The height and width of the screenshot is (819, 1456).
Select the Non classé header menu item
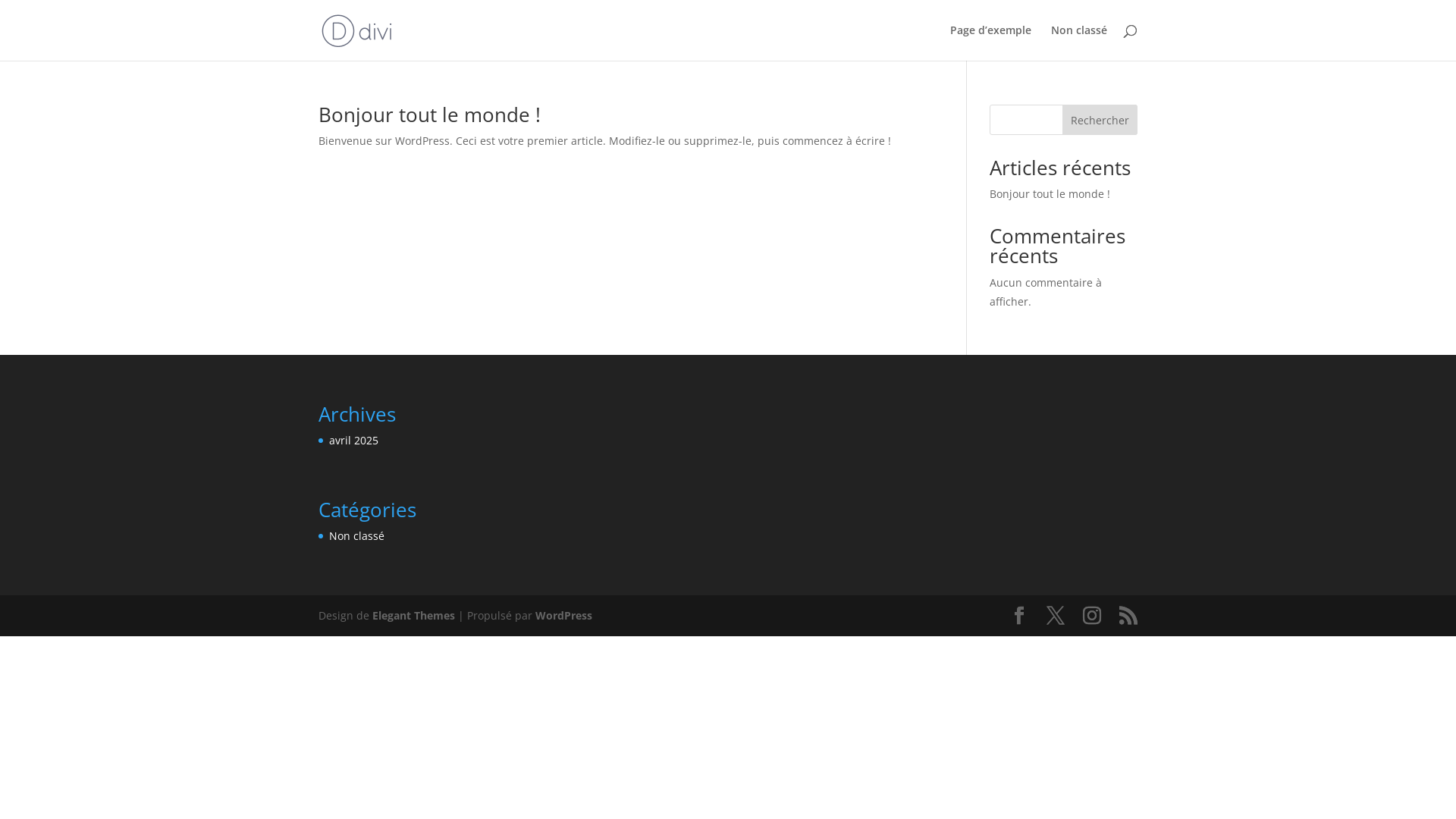pyautogui.click(x=1078, y=30)
